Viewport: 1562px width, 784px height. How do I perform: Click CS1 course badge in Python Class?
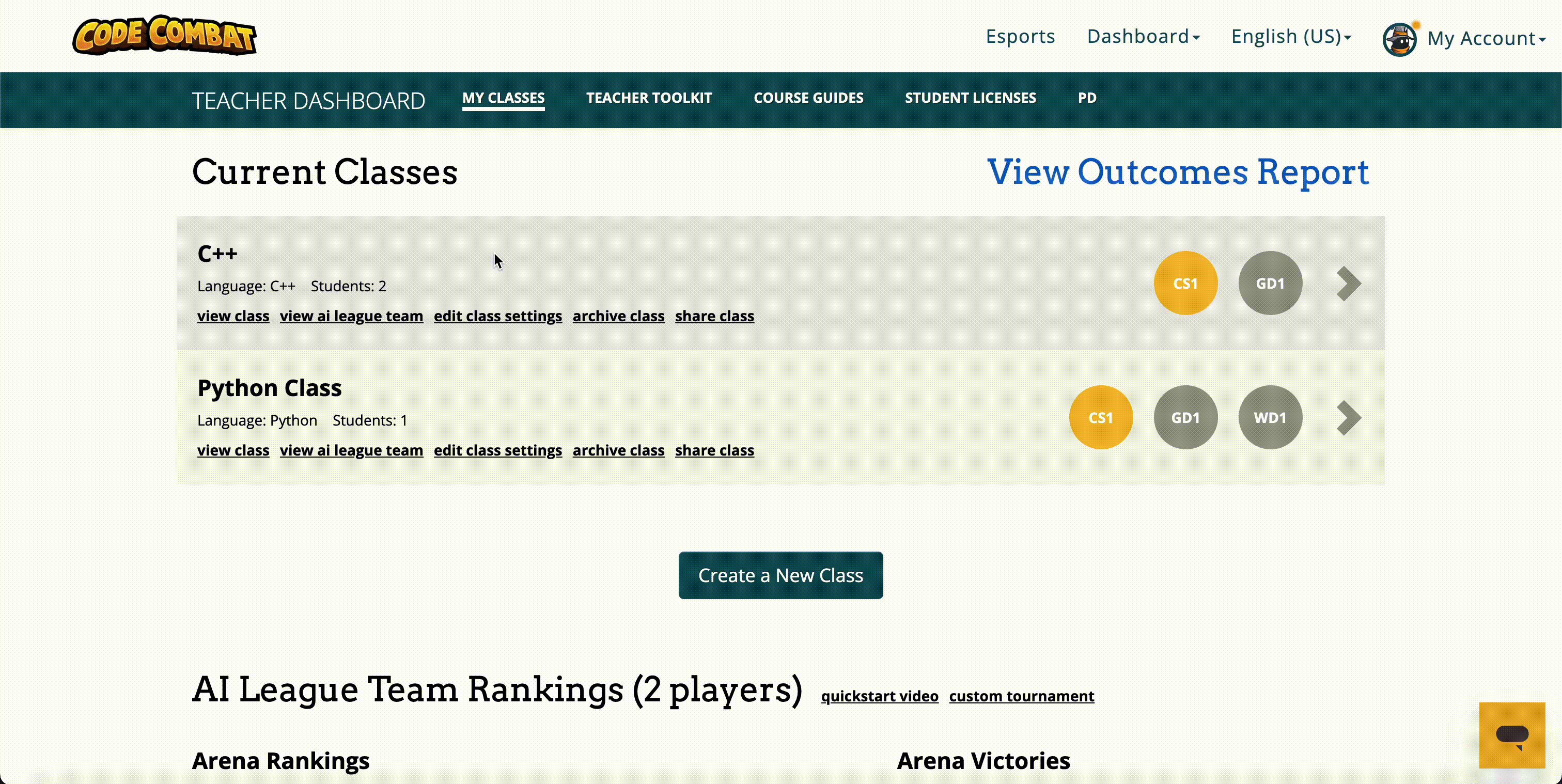pyautogui.click(x=1101, y=418)
